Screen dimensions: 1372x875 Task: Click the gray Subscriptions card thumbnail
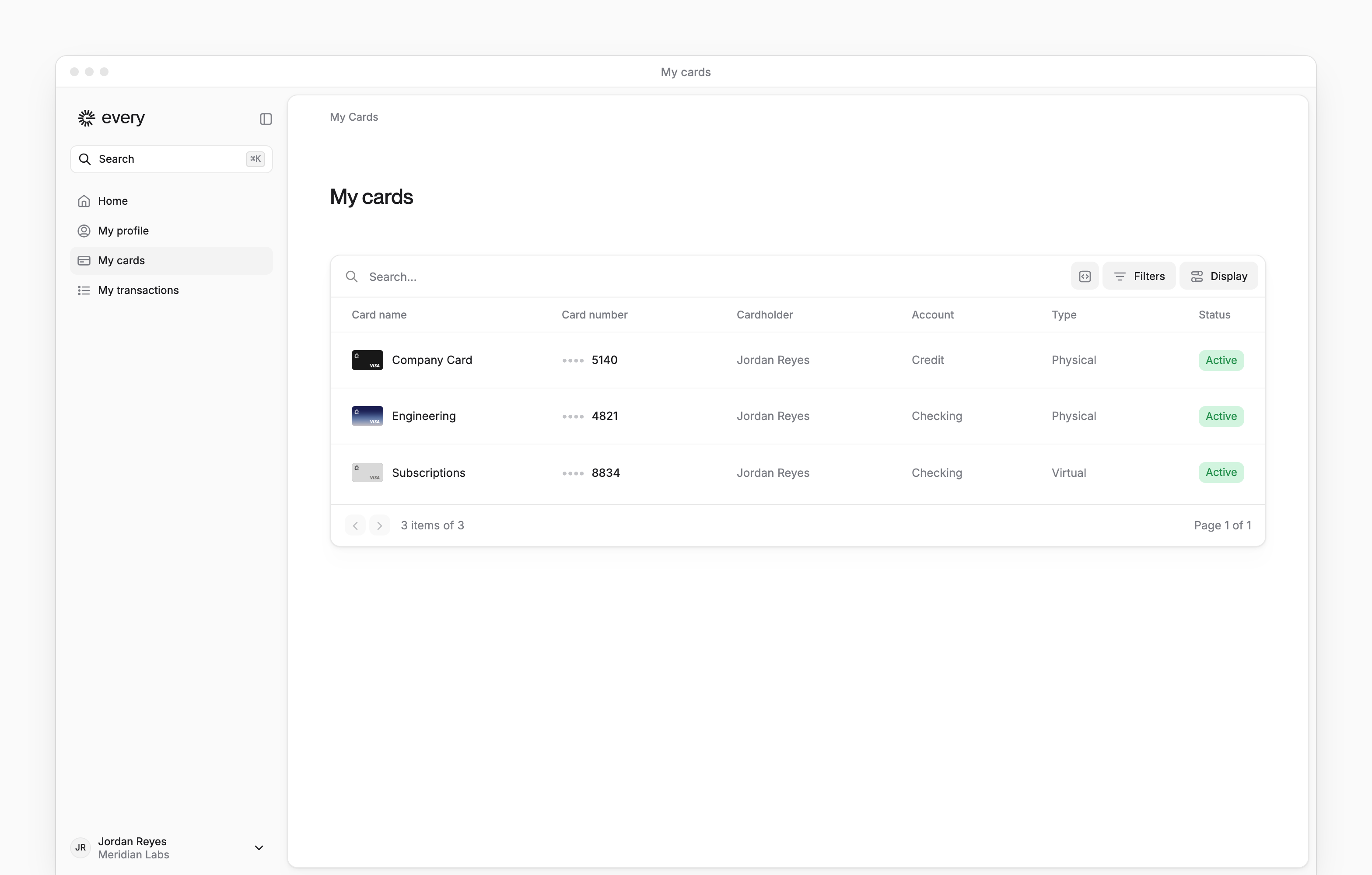[x=367, y=472]
